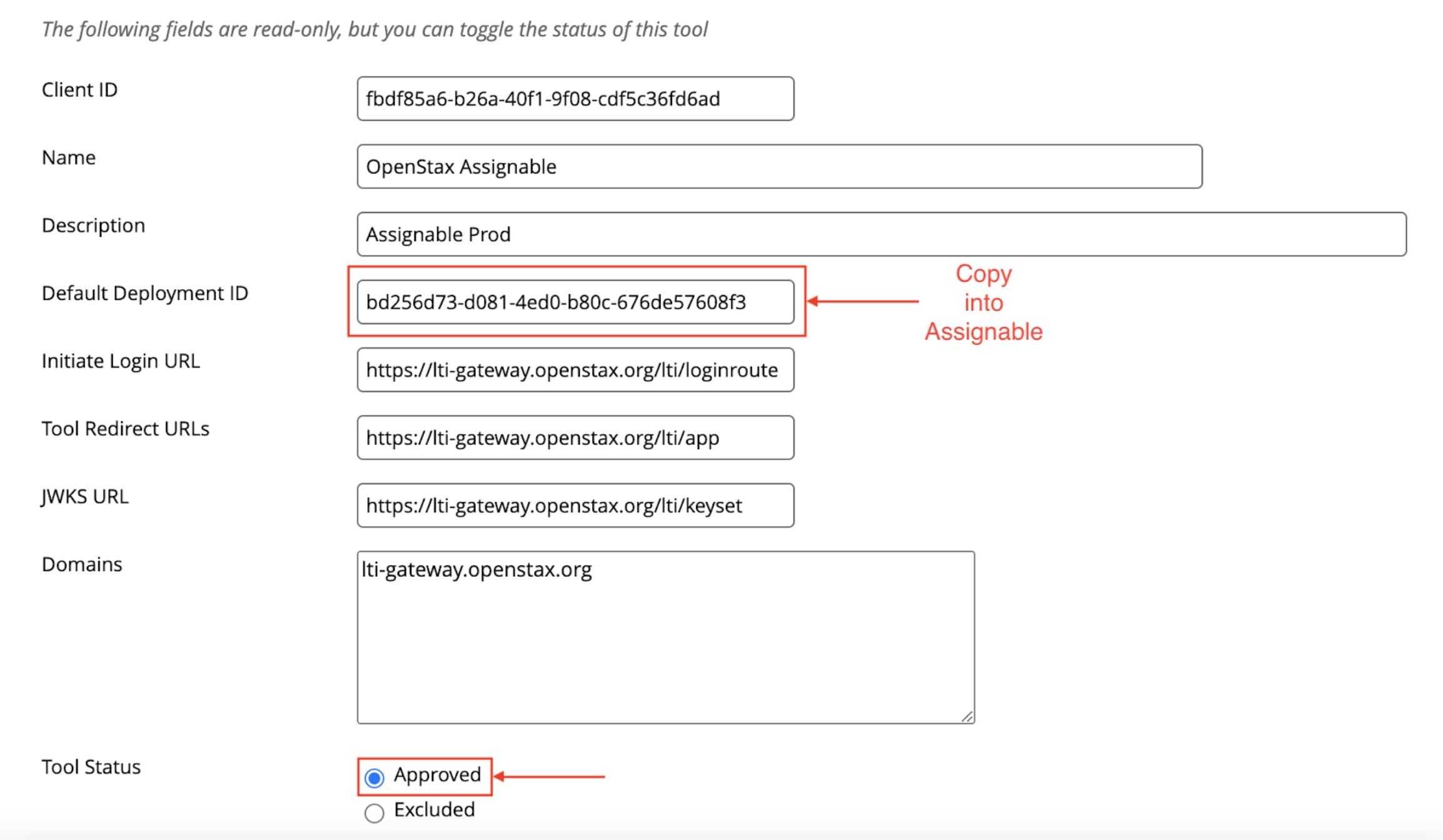Select the deployment ID highlighted in red

pyautogui.click(x=556, y=302)
